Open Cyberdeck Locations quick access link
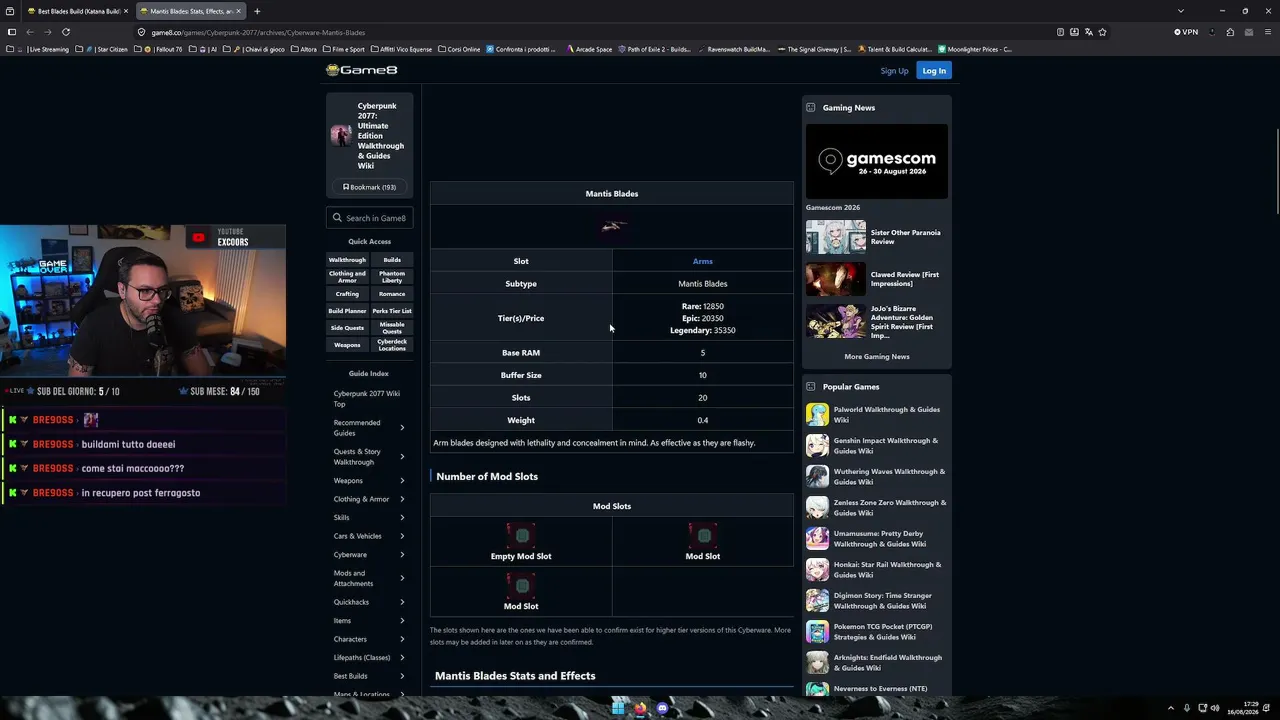The image size is (1280, 720). 392,345
